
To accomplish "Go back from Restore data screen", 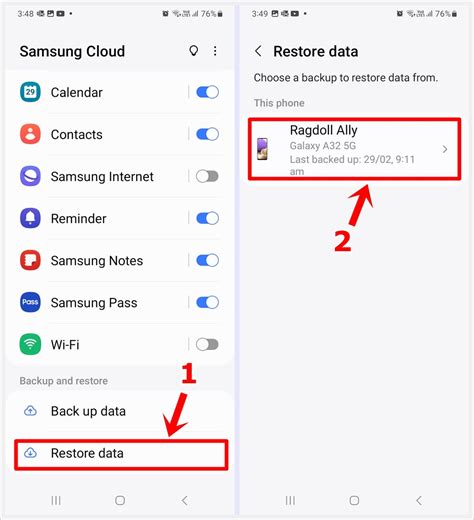I will pyautogui.click(x=258, y=51).
